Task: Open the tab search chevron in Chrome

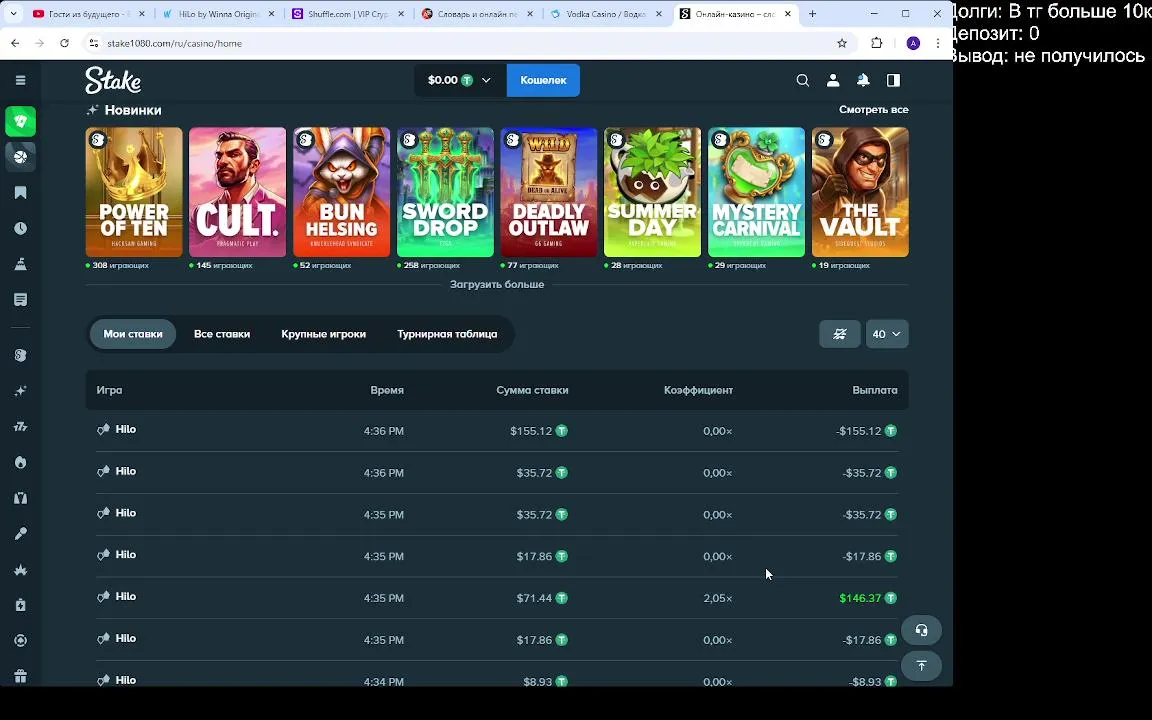Action: point(13,14)
